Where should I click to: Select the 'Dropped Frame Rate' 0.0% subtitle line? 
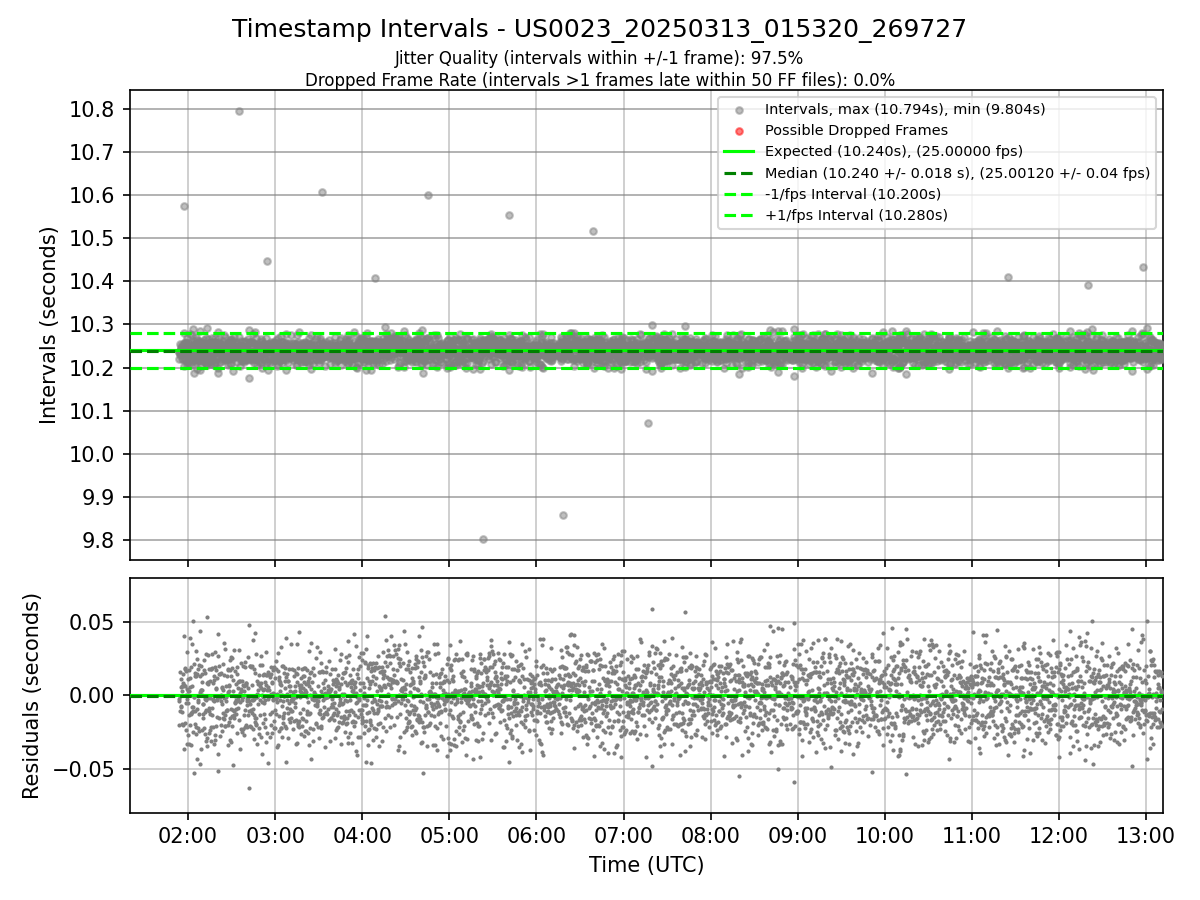(599, 79)
